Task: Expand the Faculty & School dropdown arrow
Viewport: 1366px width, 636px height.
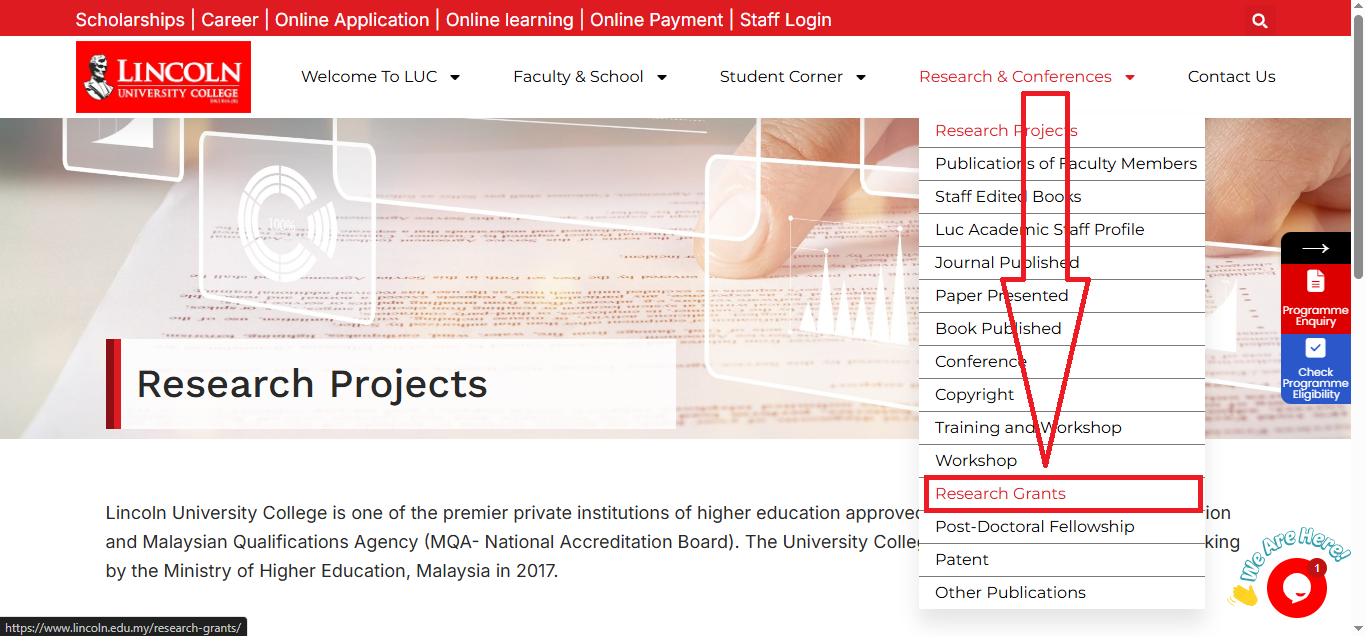Action: pyautogui.click(x=661, y=77)
